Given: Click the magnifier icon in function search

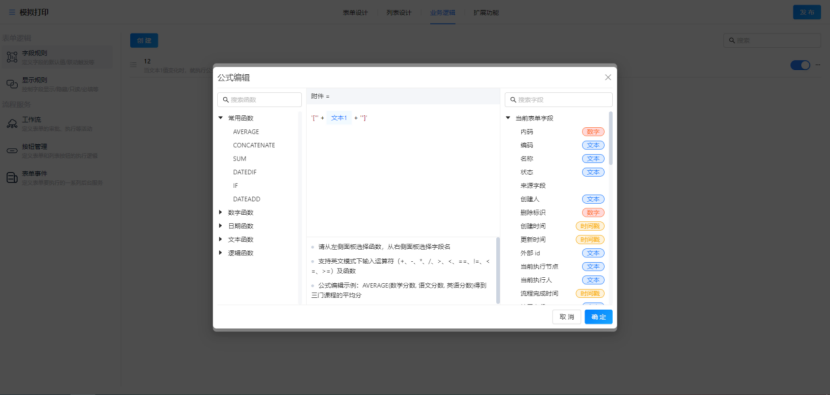Looking at the screenshot, I should 226,100.
